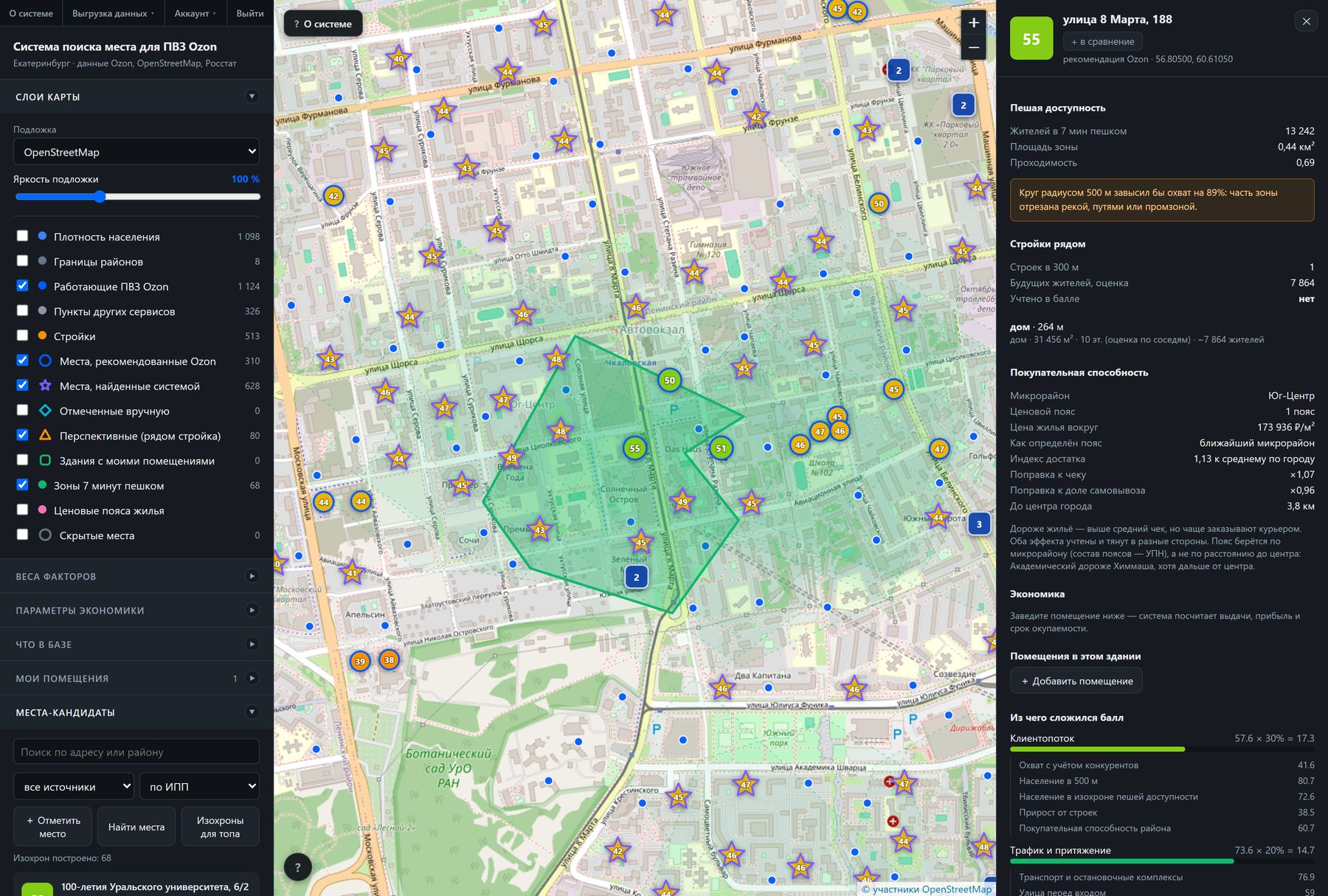Click the Найти места button
The height and width of the screenshot is (896, 1328).
(x=136, y=827)
